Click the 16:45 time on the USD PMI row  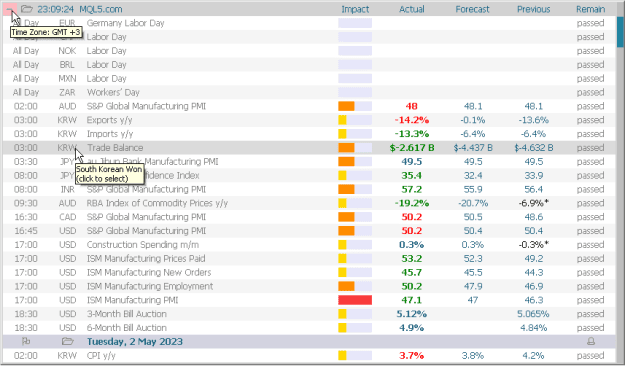[x=26, y=231]
